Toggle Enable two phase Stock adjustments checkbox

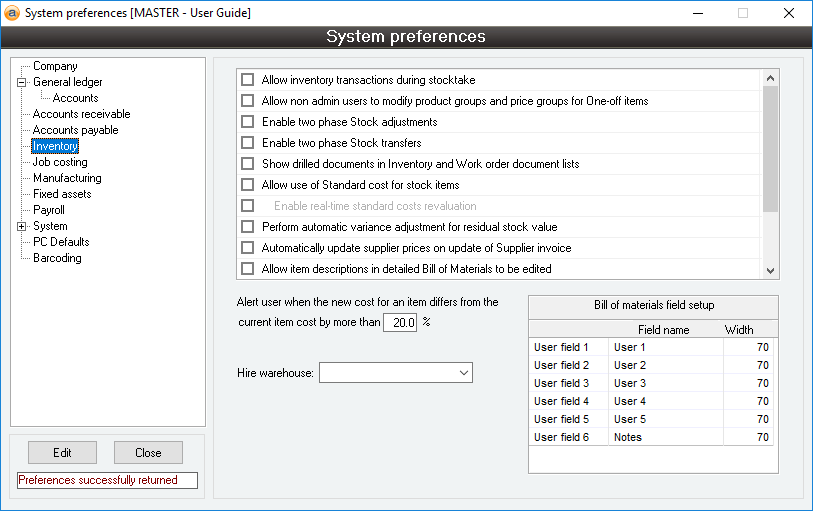click(248, 122)
